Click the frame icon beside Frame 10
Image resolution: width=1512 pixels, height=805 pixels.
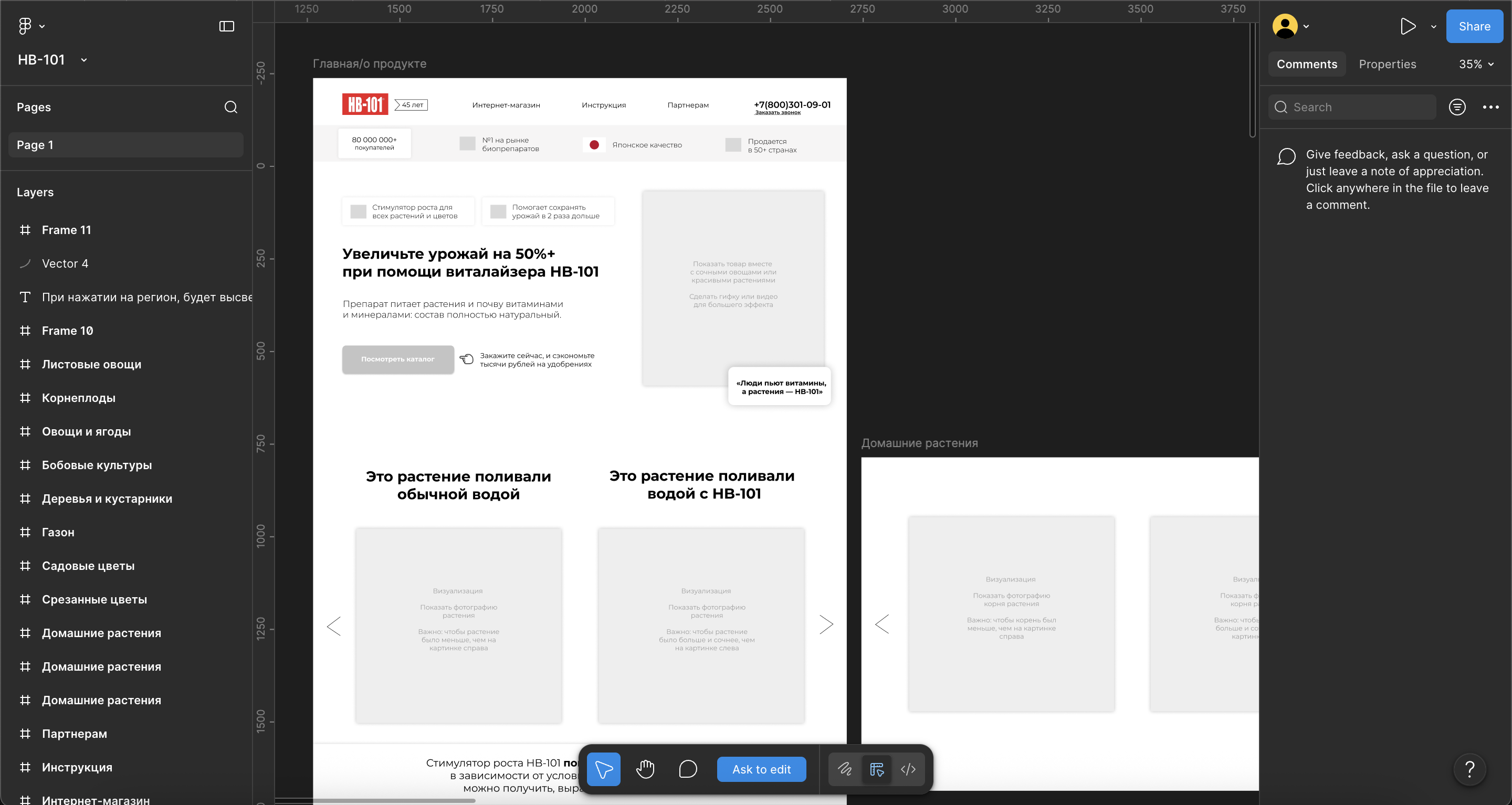point(25,331)
